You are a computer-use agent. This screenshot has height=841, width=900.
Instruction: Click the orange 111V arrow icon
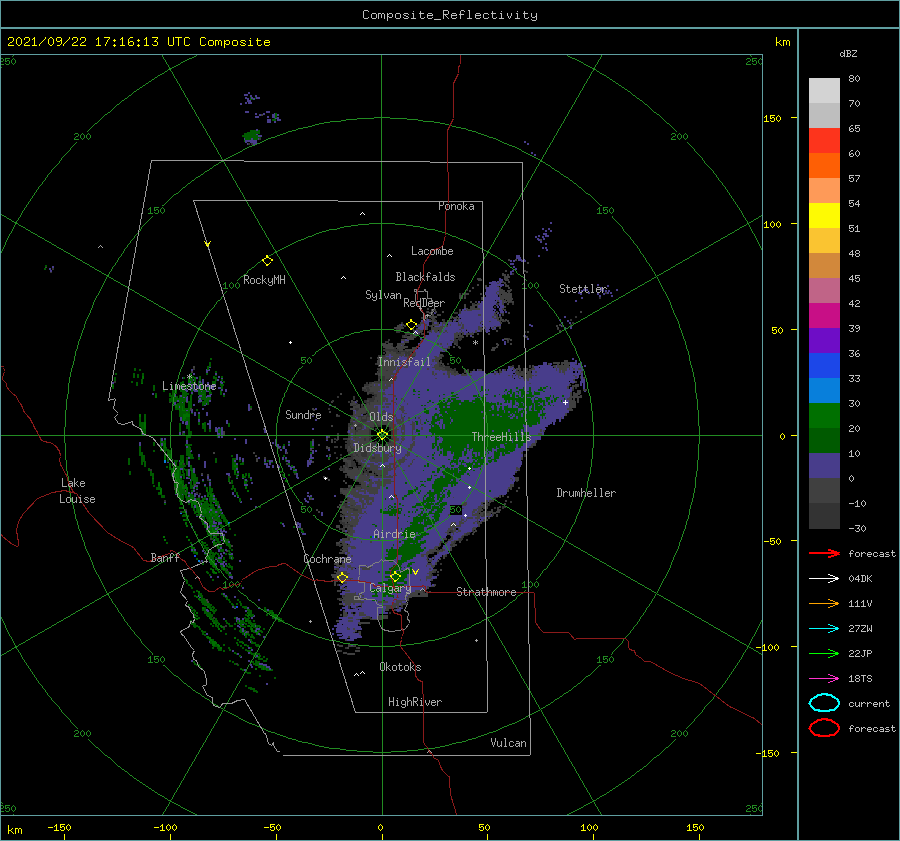824,603
